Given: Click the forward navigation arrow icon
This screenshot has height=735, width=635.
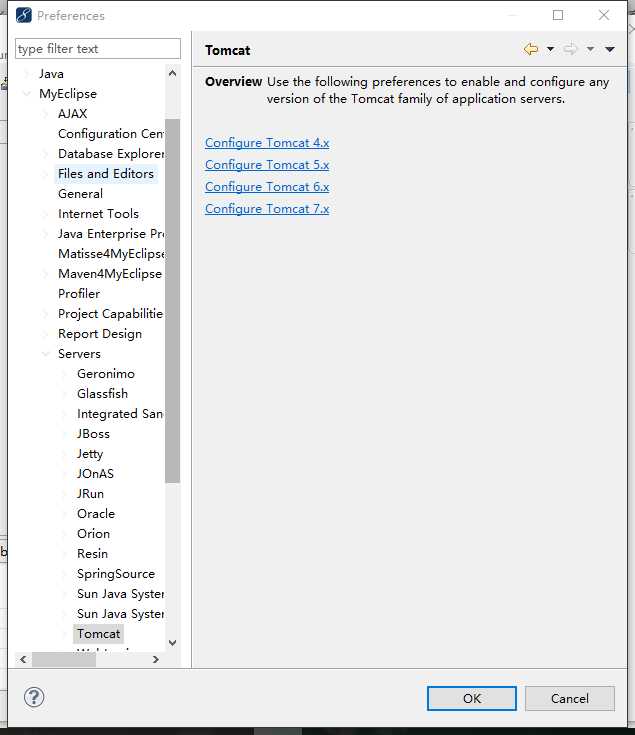Looking at the screenshot, I should pyautogui.click(x=570, y=49).
